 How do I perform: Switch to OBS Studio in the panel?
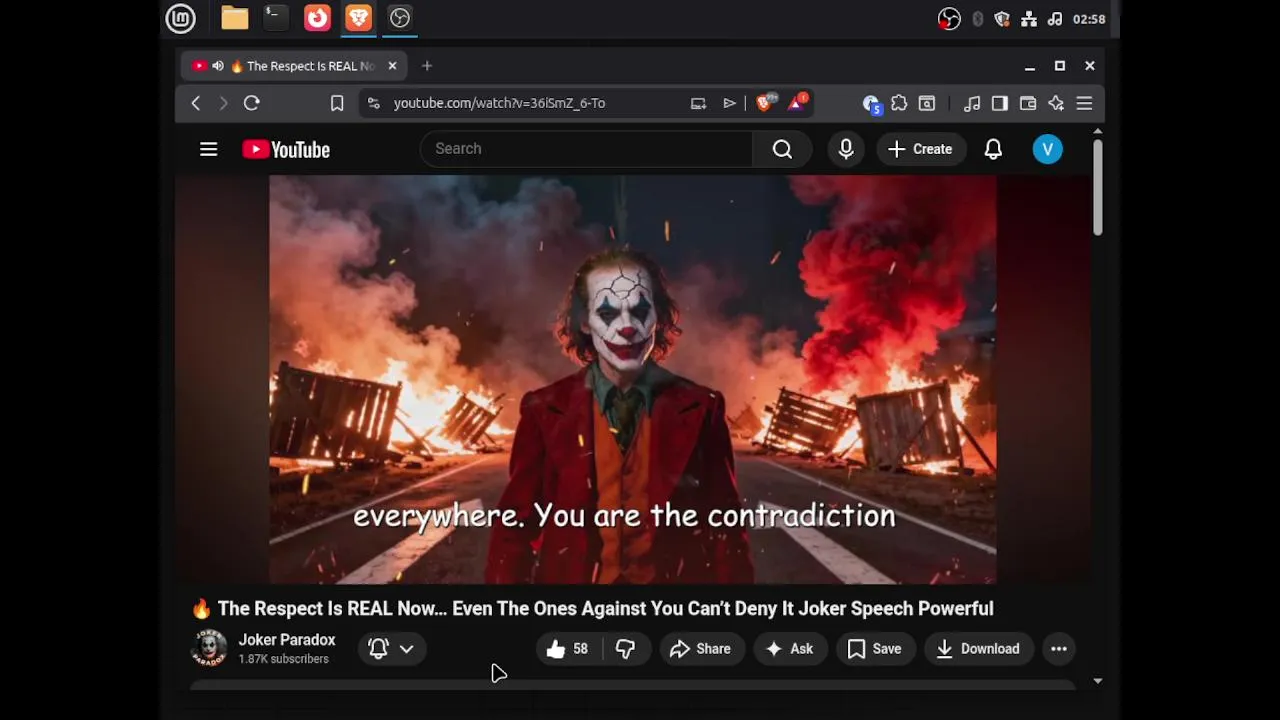[400, 18]
